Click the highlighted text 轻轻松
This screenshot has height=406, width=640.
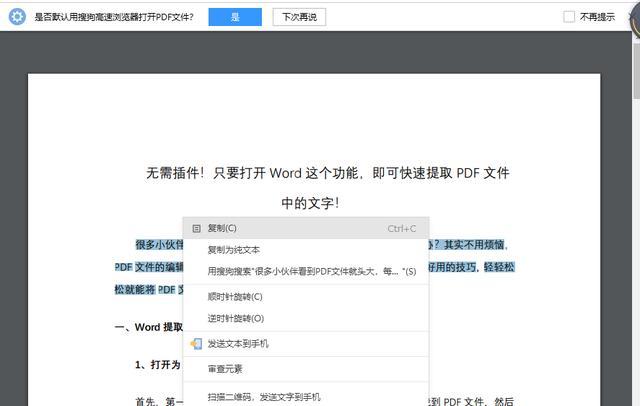(499, 267)
